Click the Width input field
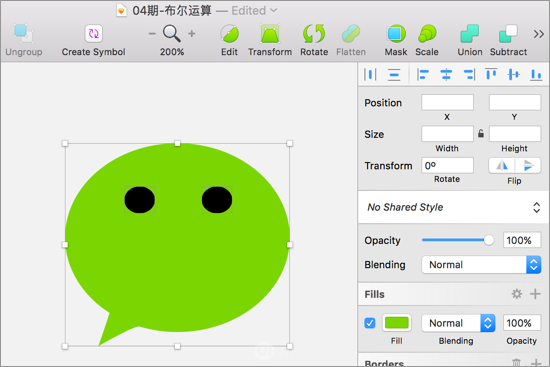550x367 pixels. pos(447,134)
